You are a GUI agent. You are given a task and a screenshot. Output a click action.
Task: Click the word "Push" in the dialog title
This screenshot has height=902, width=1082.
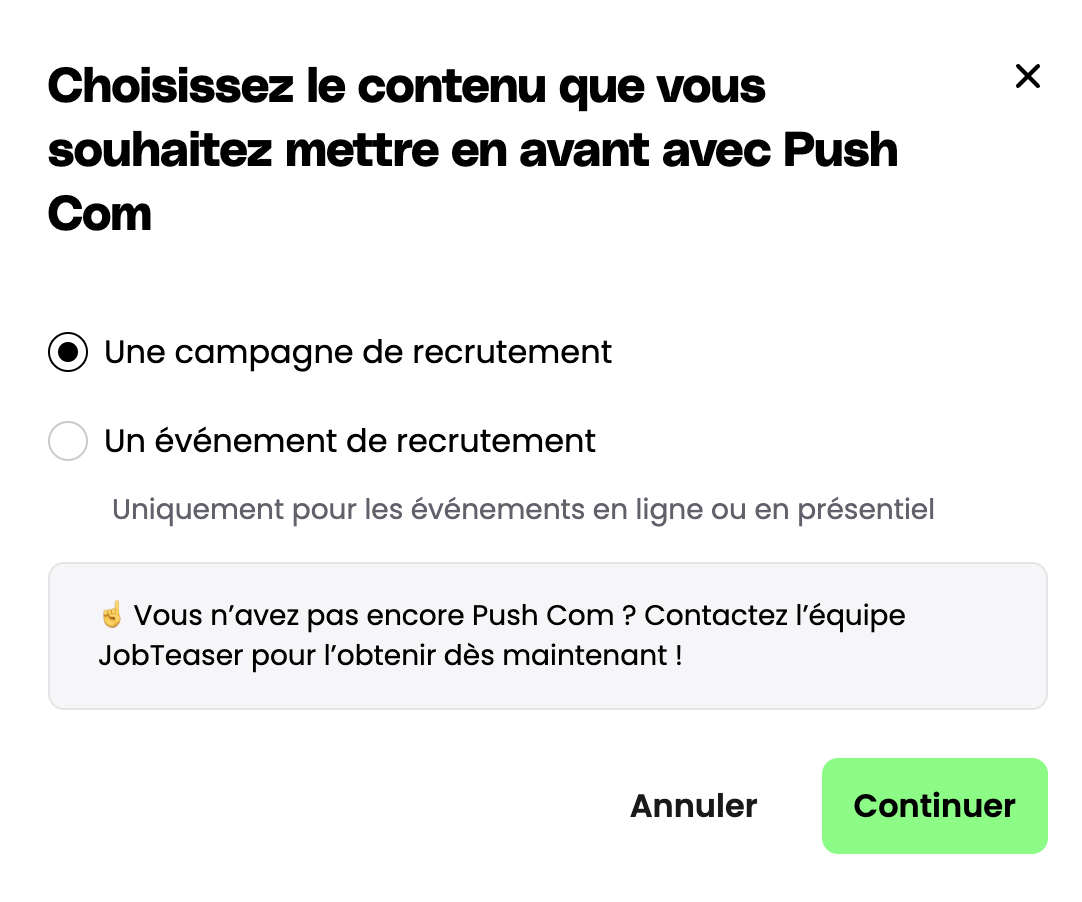pos(839,151)
